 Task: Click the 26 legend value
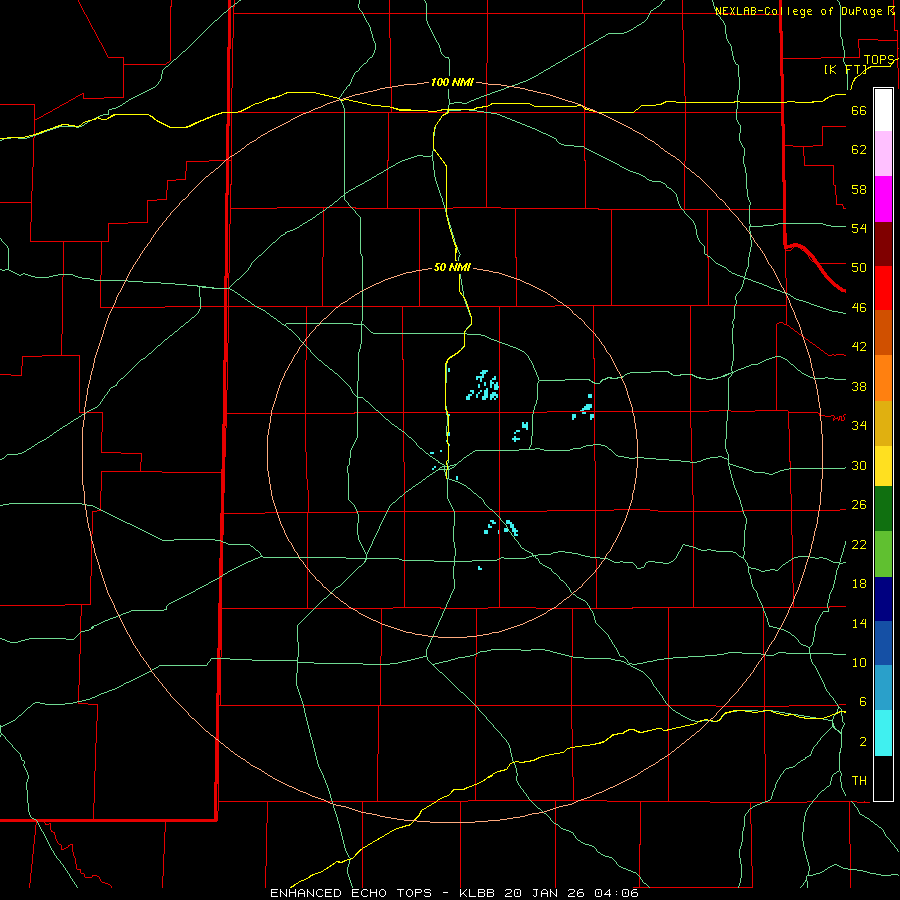859,505
